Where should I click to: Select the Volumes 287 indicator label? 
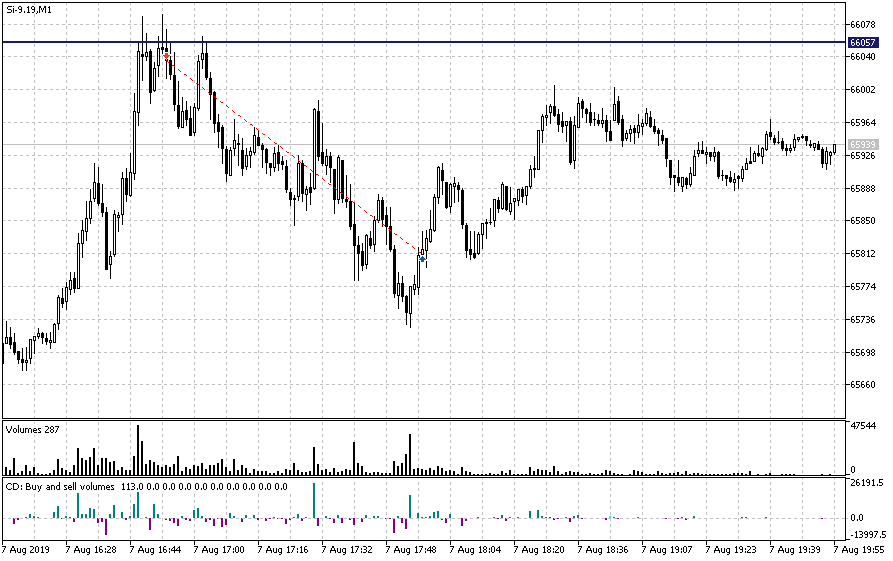tap(32, 429)
